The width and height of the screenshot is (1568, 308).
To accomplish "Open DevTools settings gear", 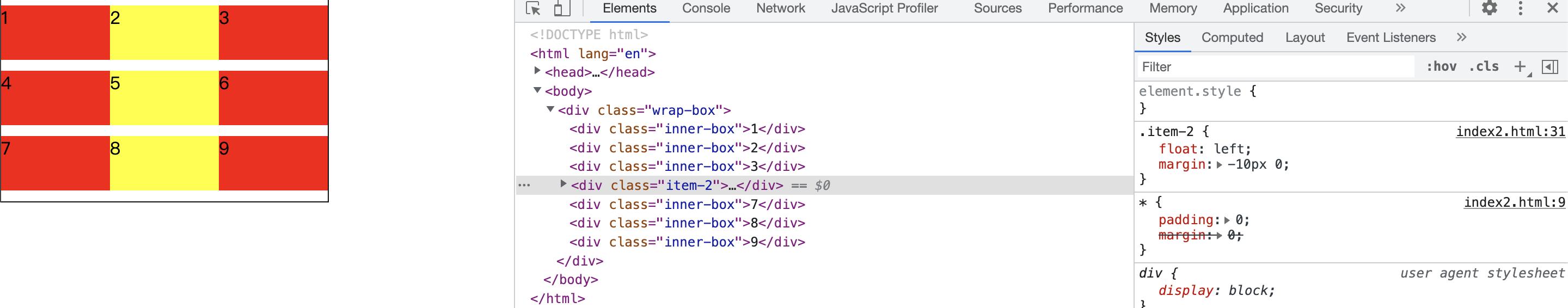I will [1489, 9].
